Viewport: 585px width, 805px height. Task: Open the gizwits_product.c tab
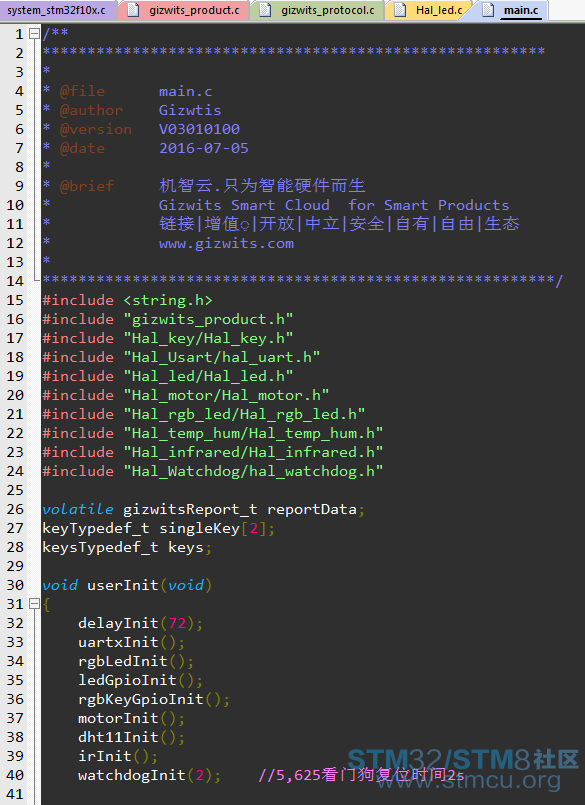pos(184,10)
